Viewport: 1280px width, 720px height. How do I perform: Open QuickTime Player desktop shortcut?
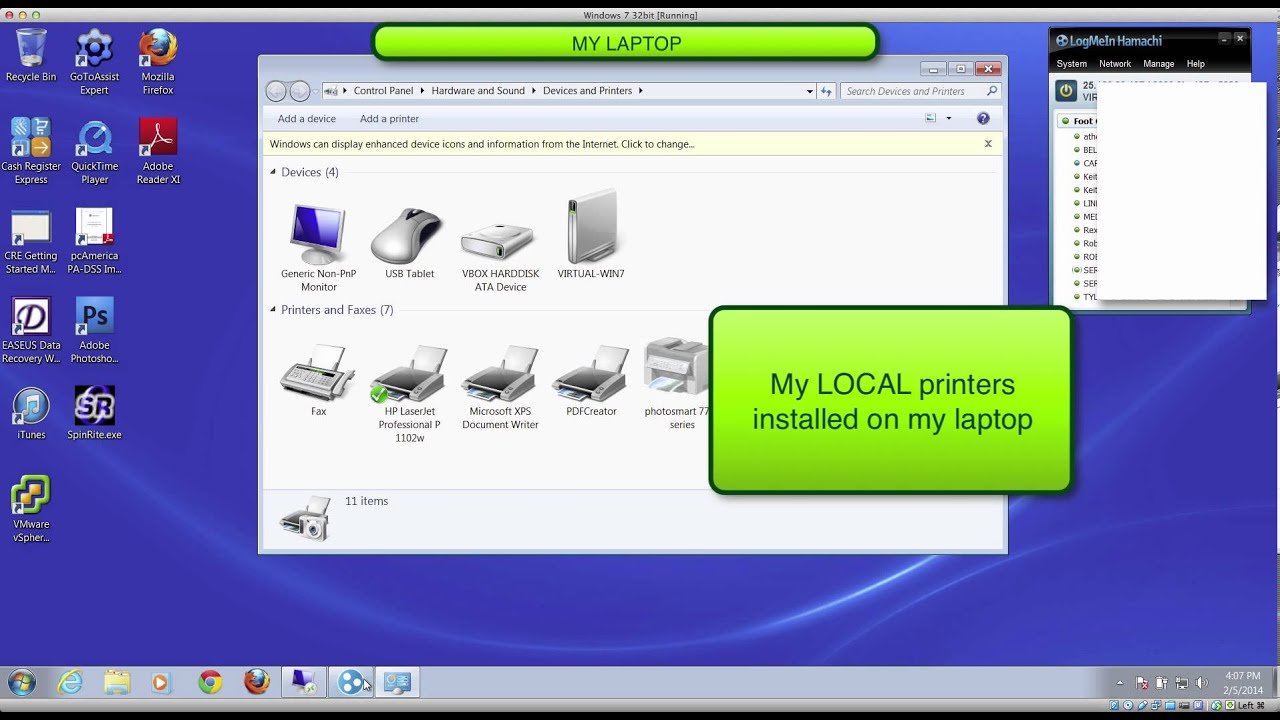tap(94, 152)
